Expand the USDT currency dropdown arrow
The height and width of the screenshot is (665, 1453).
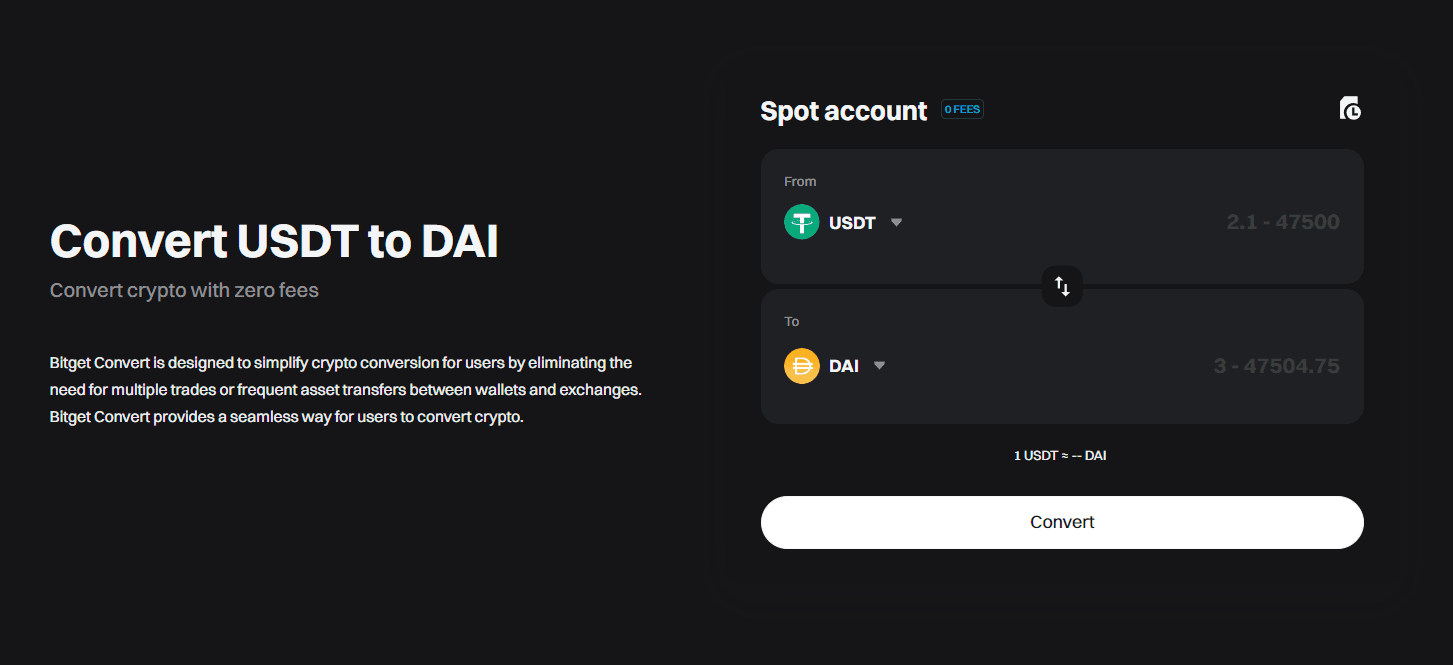896,222
